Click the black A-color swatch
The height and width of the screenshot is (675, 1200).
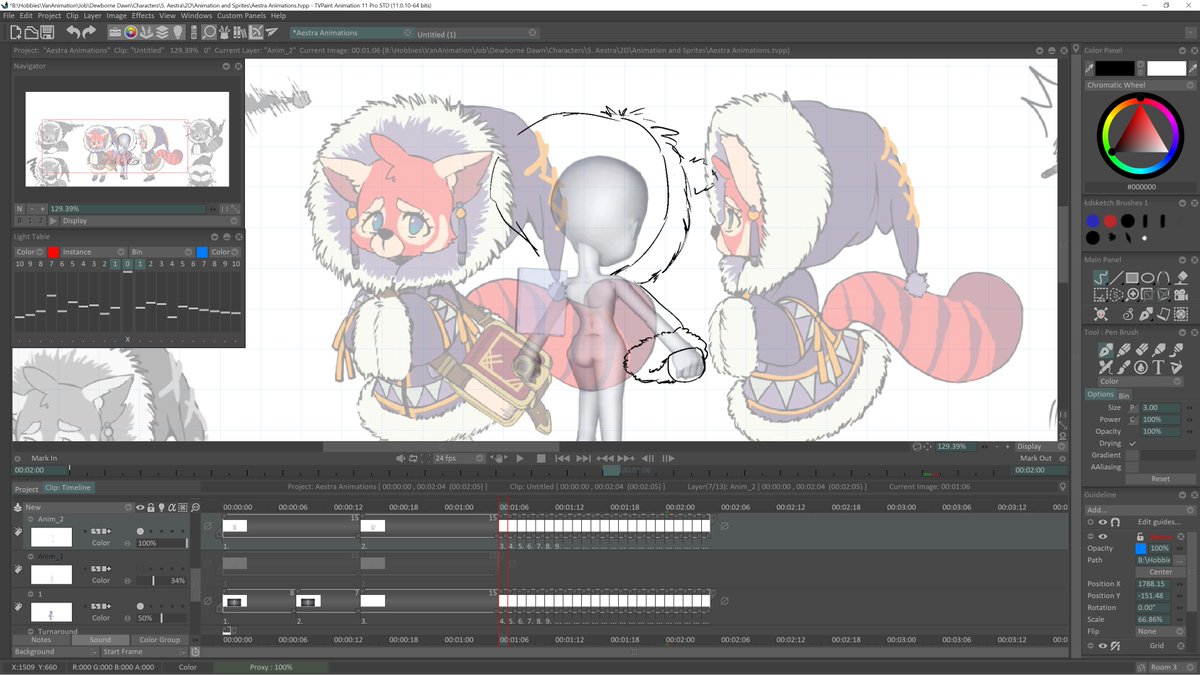(x=1115, y=68)
